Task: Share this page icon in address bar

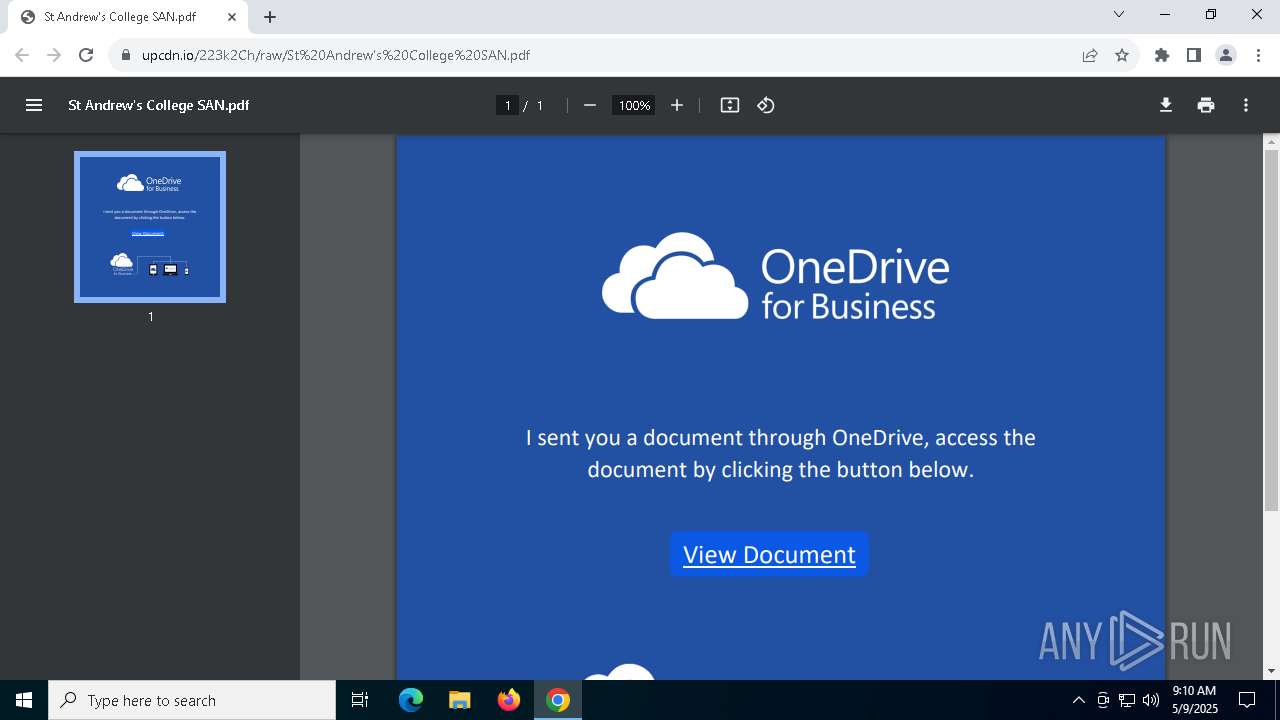Action: pos(1090,55)
